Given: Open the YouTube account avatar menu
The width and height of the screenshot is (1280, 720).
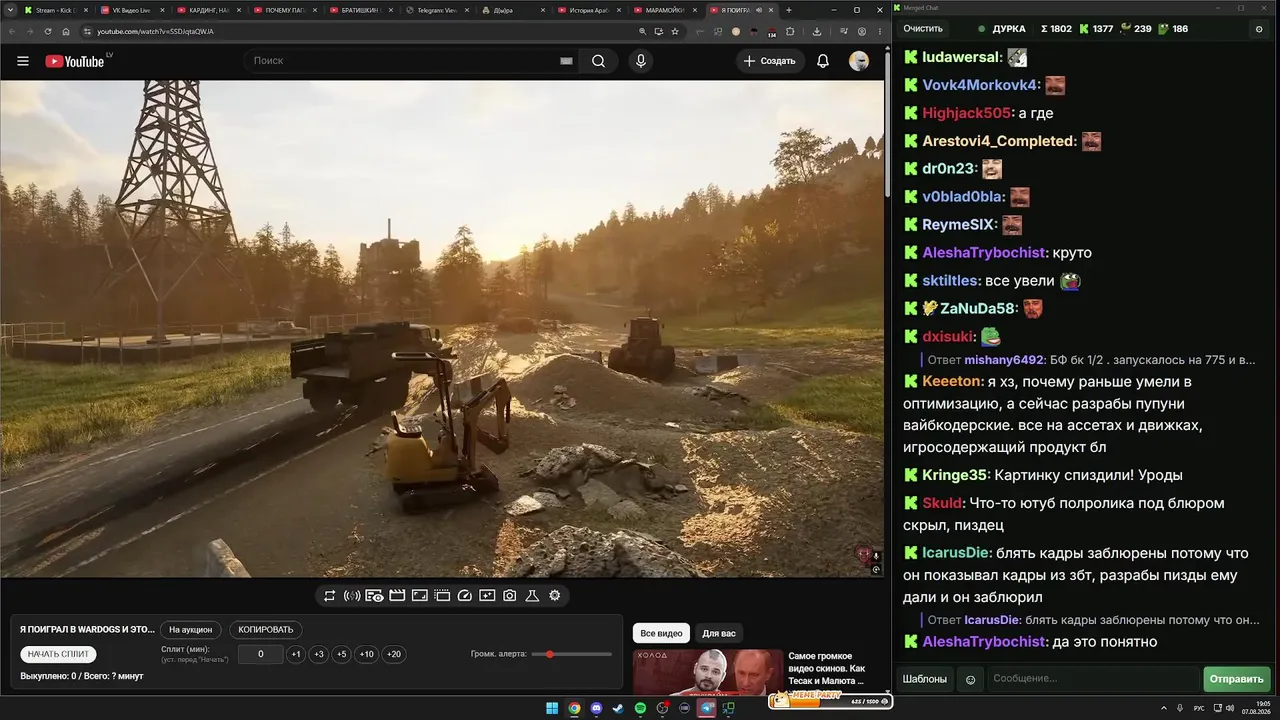Looking at the screenshot, I should coord(859,61).
